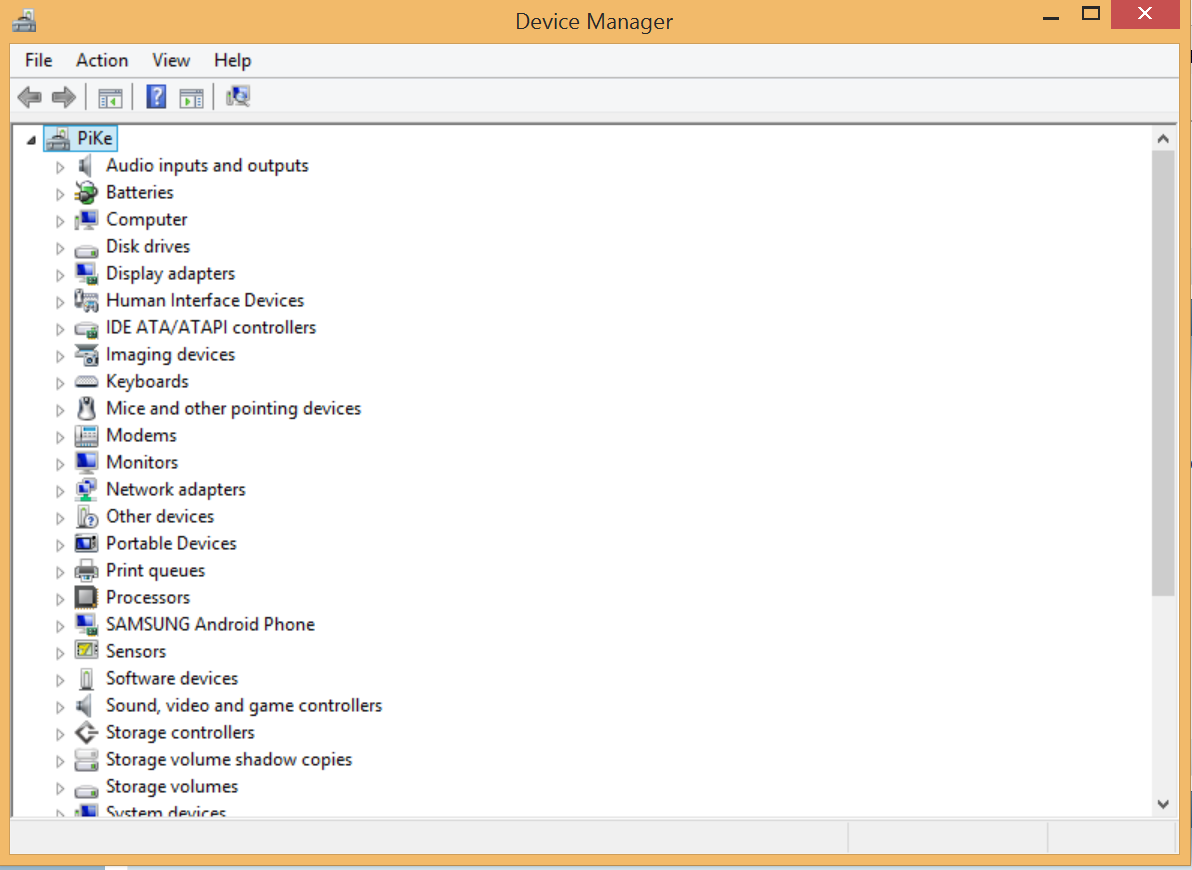Image resolution: width=1192 pixels, height=870 pixels.
Task: Click the Computer category icon
Action: click(x=86, y=220)
